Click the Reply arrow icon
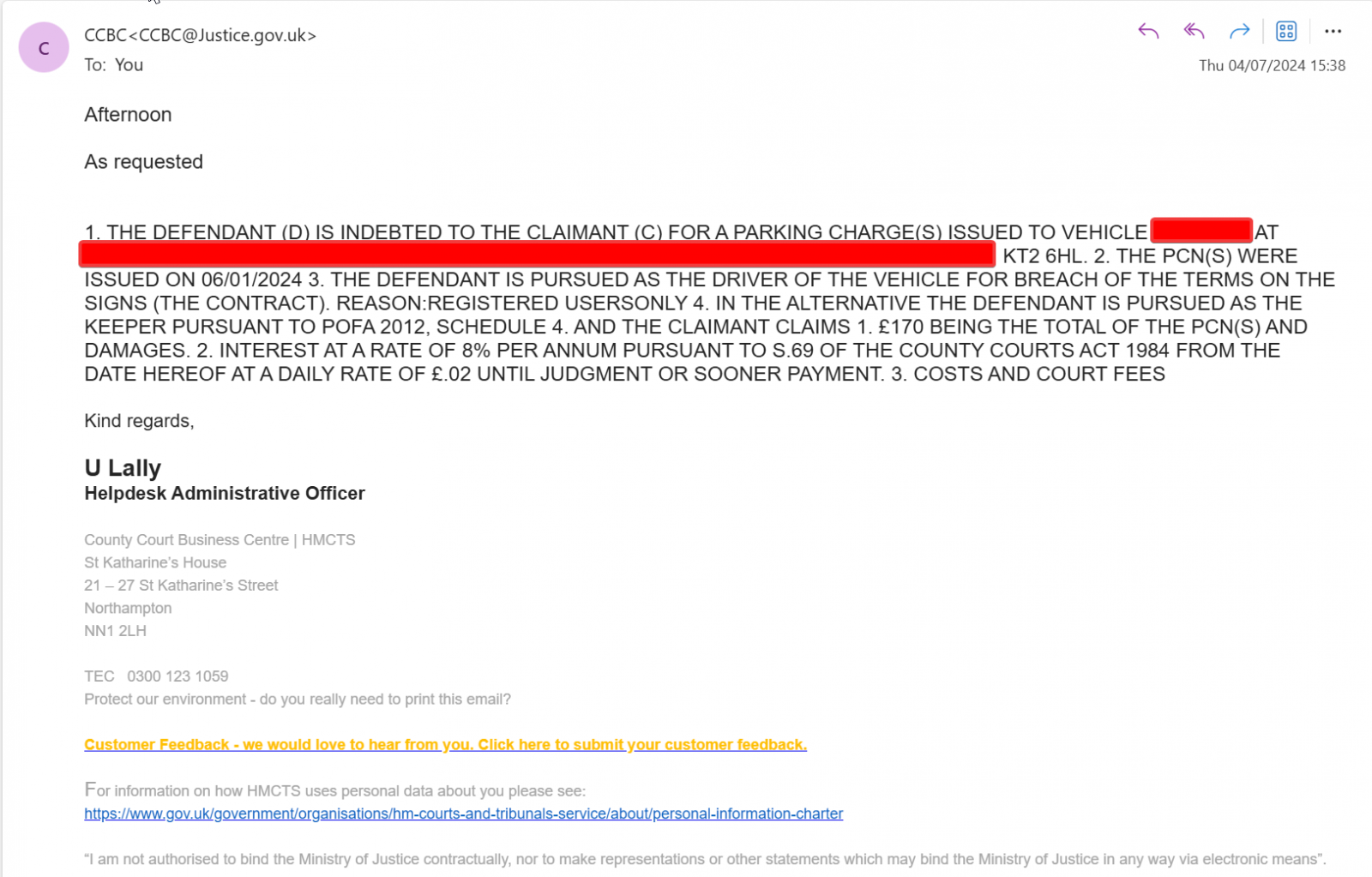This screenshot has height=877, width=1372. pos(1148,32)
